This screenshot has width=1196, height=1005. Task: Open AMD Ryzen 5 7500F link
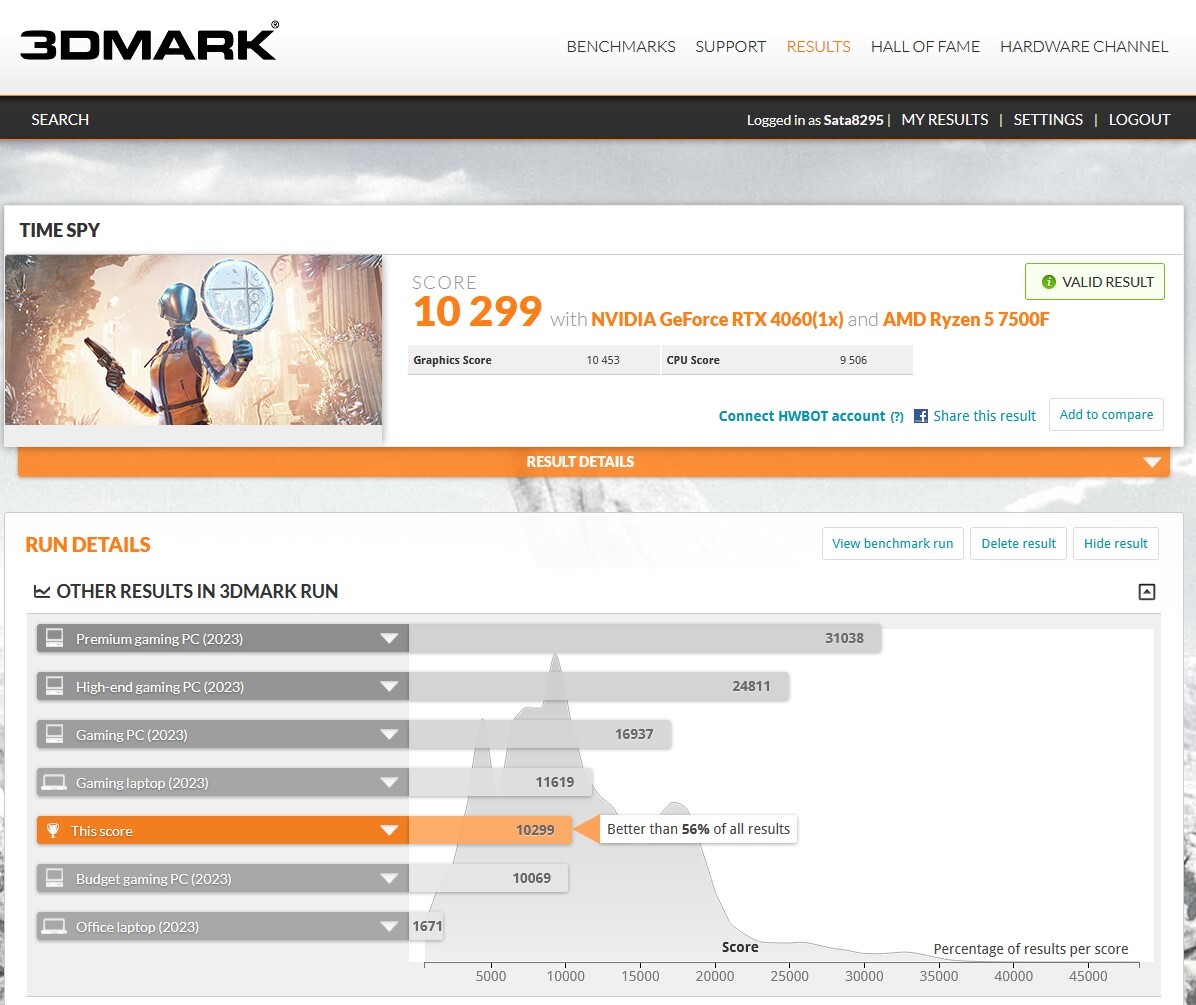coord(966,319)
